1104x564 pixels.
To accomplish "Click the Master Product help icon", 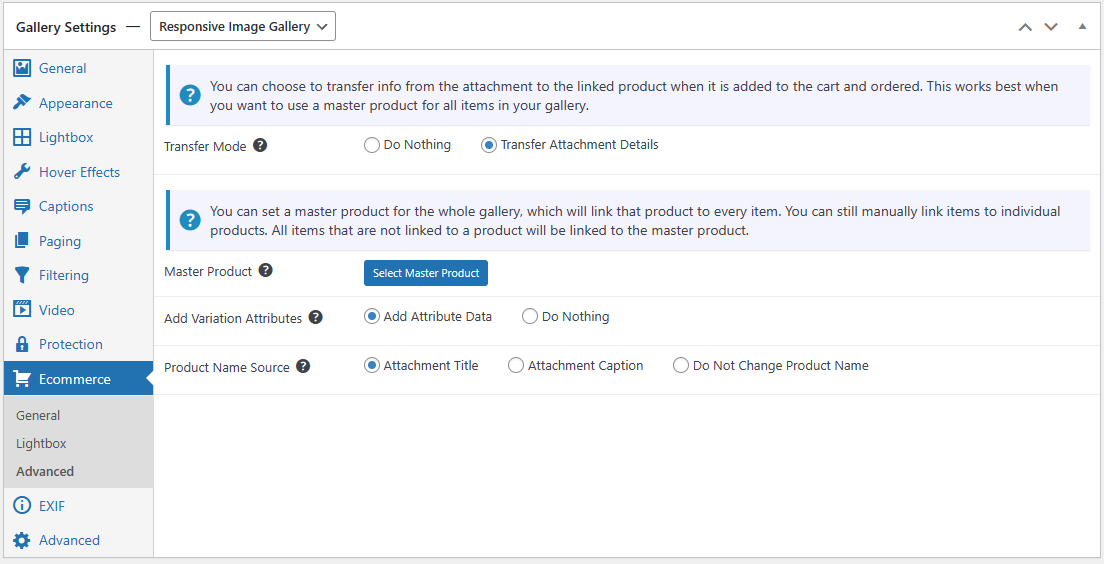I will click(x=265, y=270).
